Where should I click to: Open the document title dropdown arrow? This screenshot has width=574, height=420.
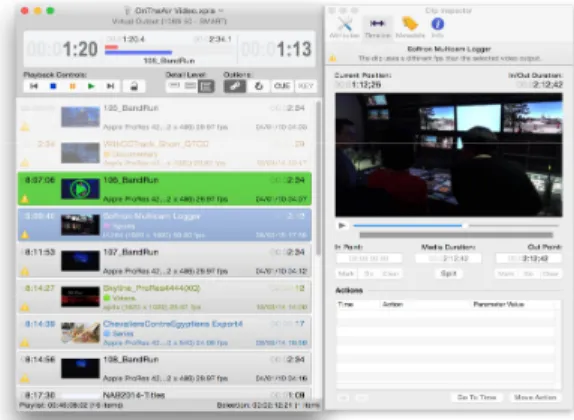[221, 11]
